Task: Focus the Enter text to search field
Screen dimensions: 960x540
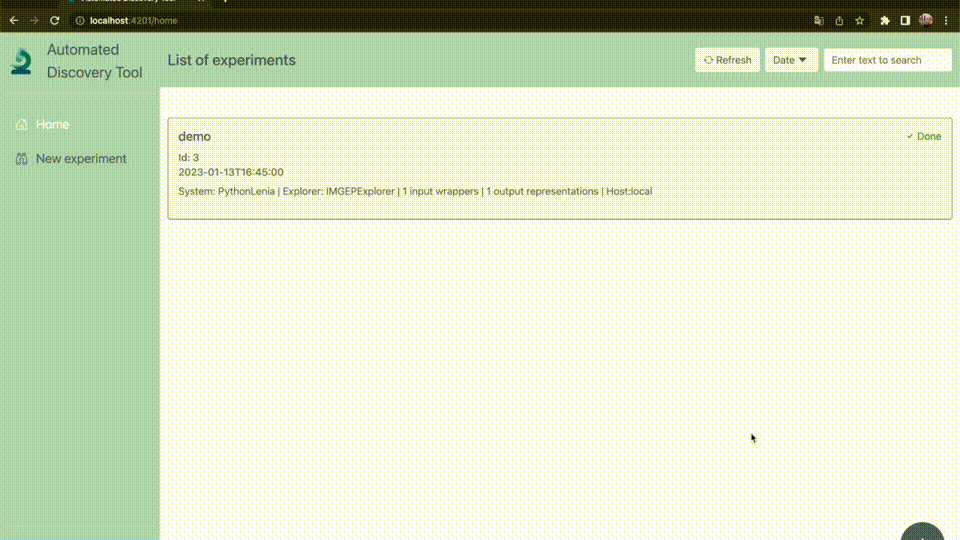Action: click(888, 60)
